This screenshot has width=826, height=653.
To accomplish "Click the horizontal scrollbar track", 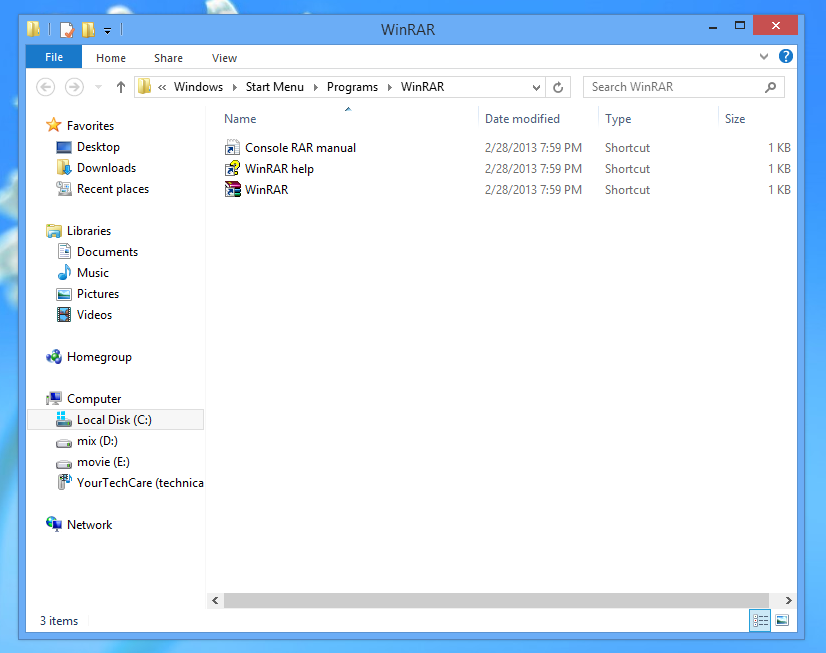I will [500, 600].
